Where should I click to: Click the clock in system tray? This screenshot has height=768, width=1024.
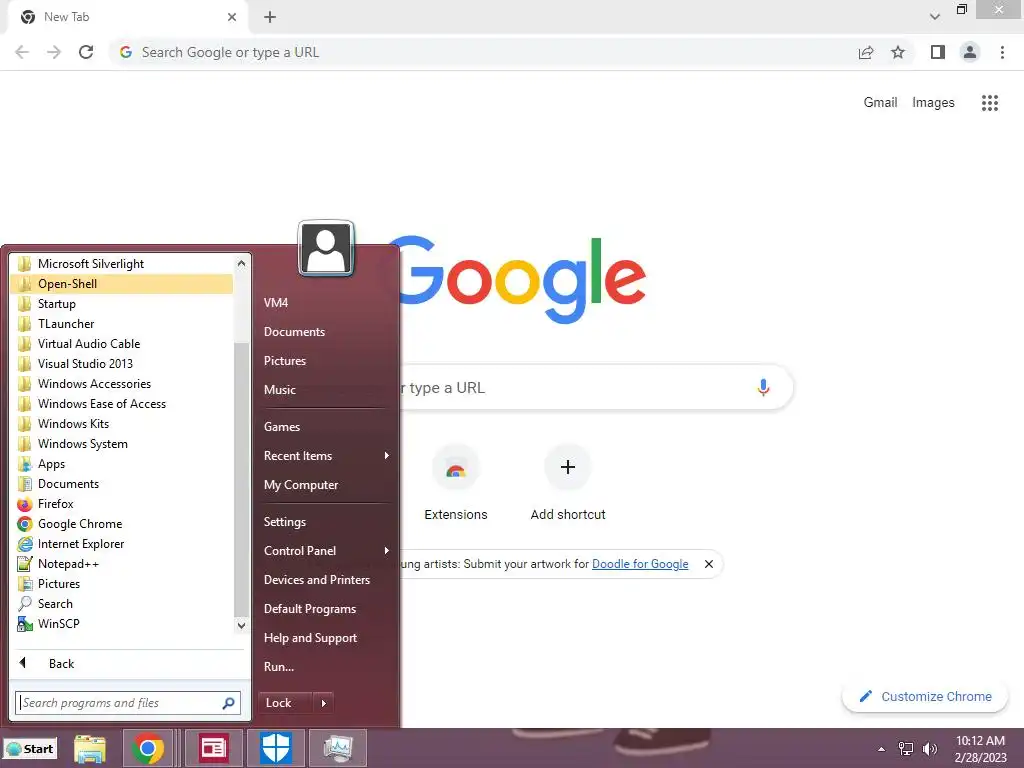click(x=980, y=749)
